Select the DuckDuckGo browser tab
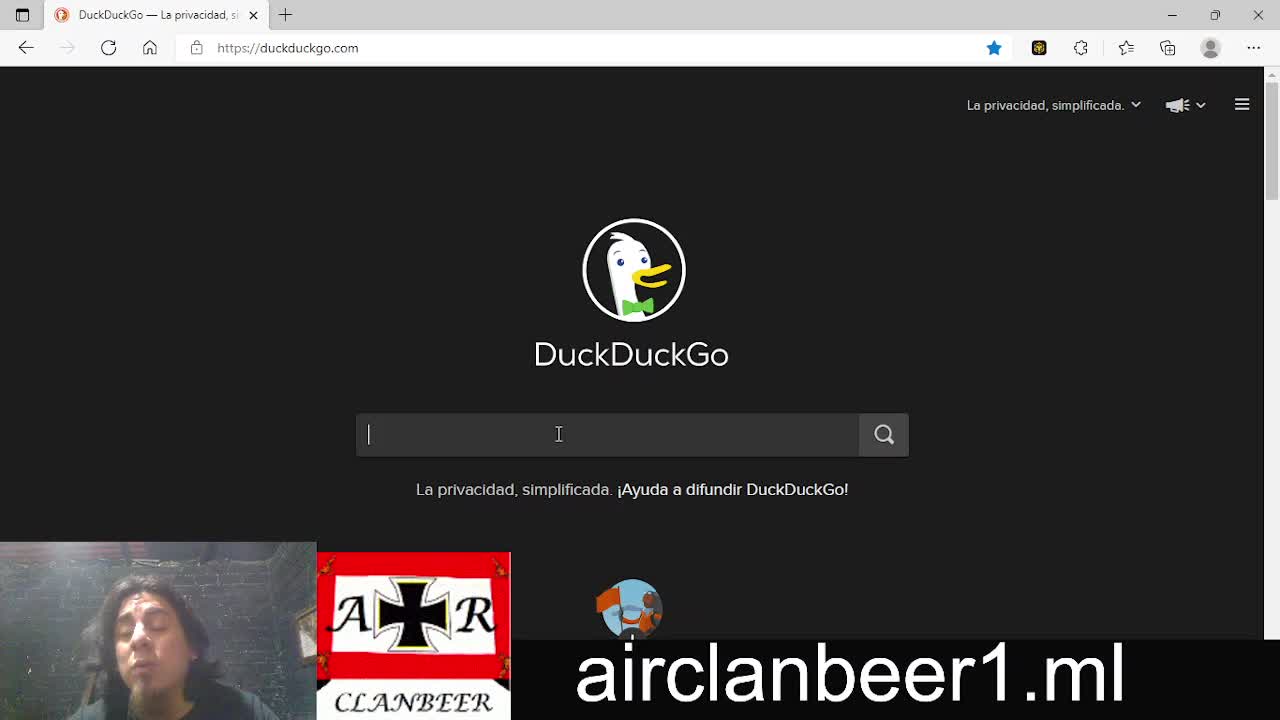 (156, 15)
